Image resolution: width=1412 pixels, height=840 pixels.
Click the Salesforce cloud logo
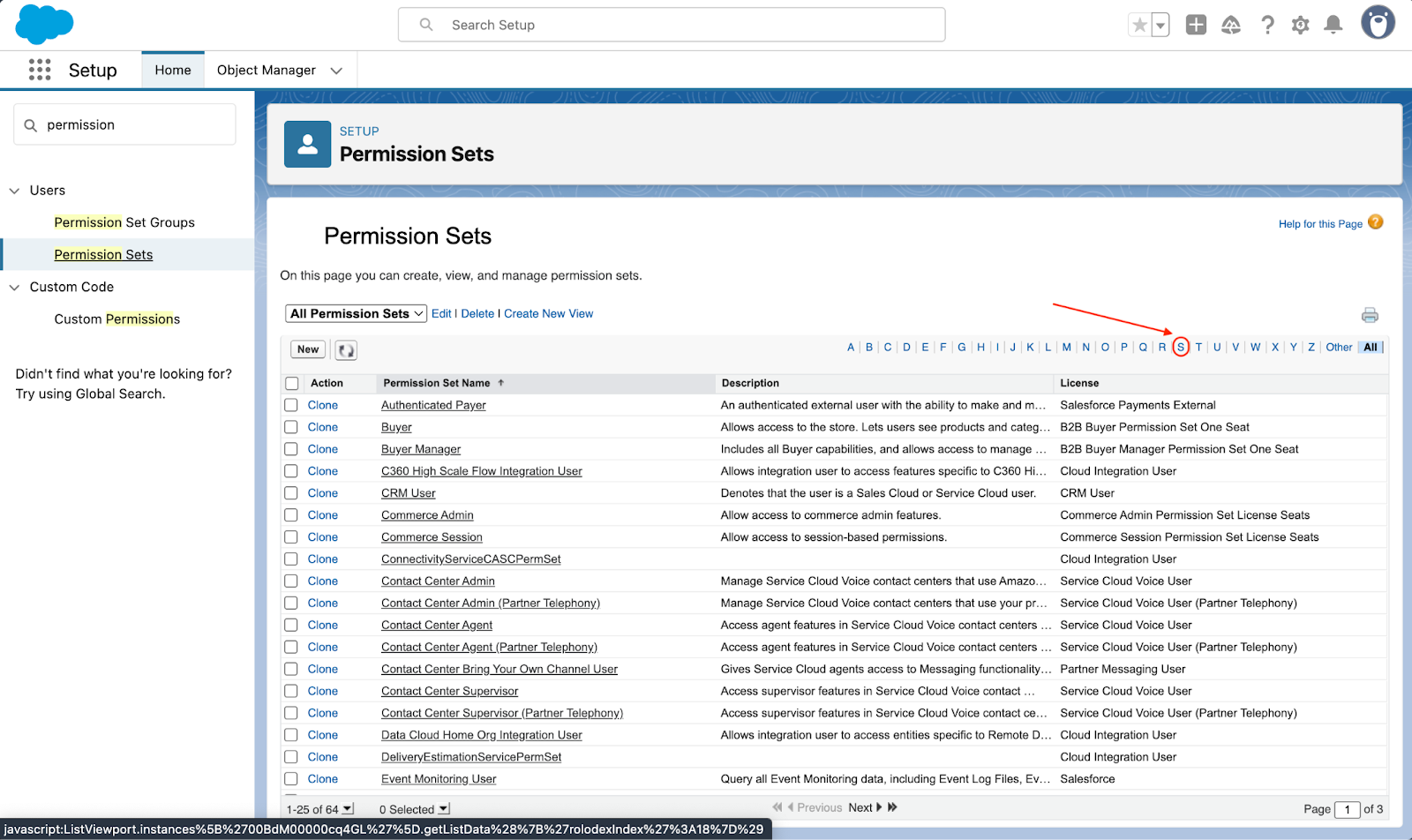tap(44, 24)
